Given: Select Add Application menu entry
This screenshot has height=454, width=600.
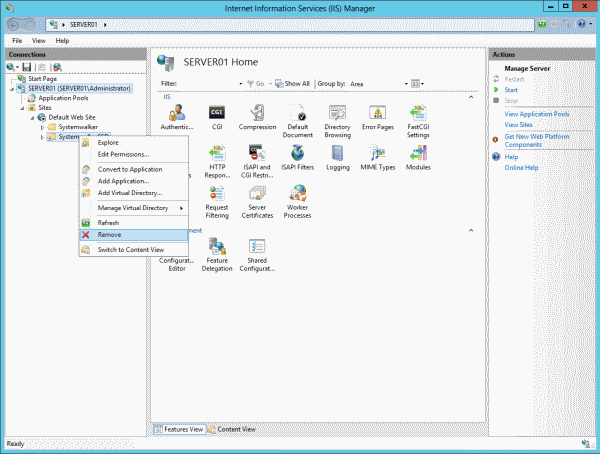Looking at the screenshot, I should [134, 181].
